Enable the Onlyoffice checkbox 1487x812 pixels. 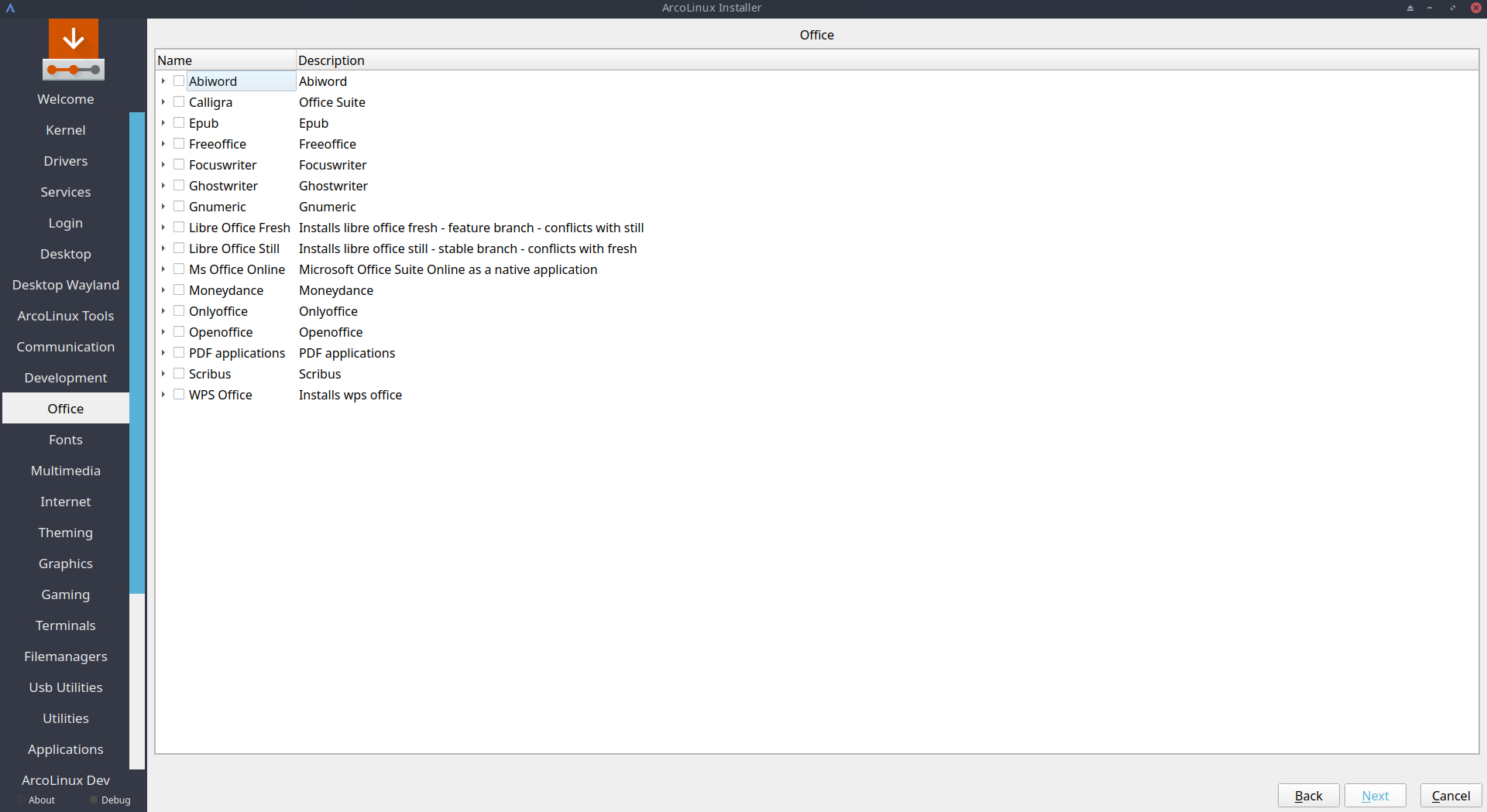tap(179, 311)
